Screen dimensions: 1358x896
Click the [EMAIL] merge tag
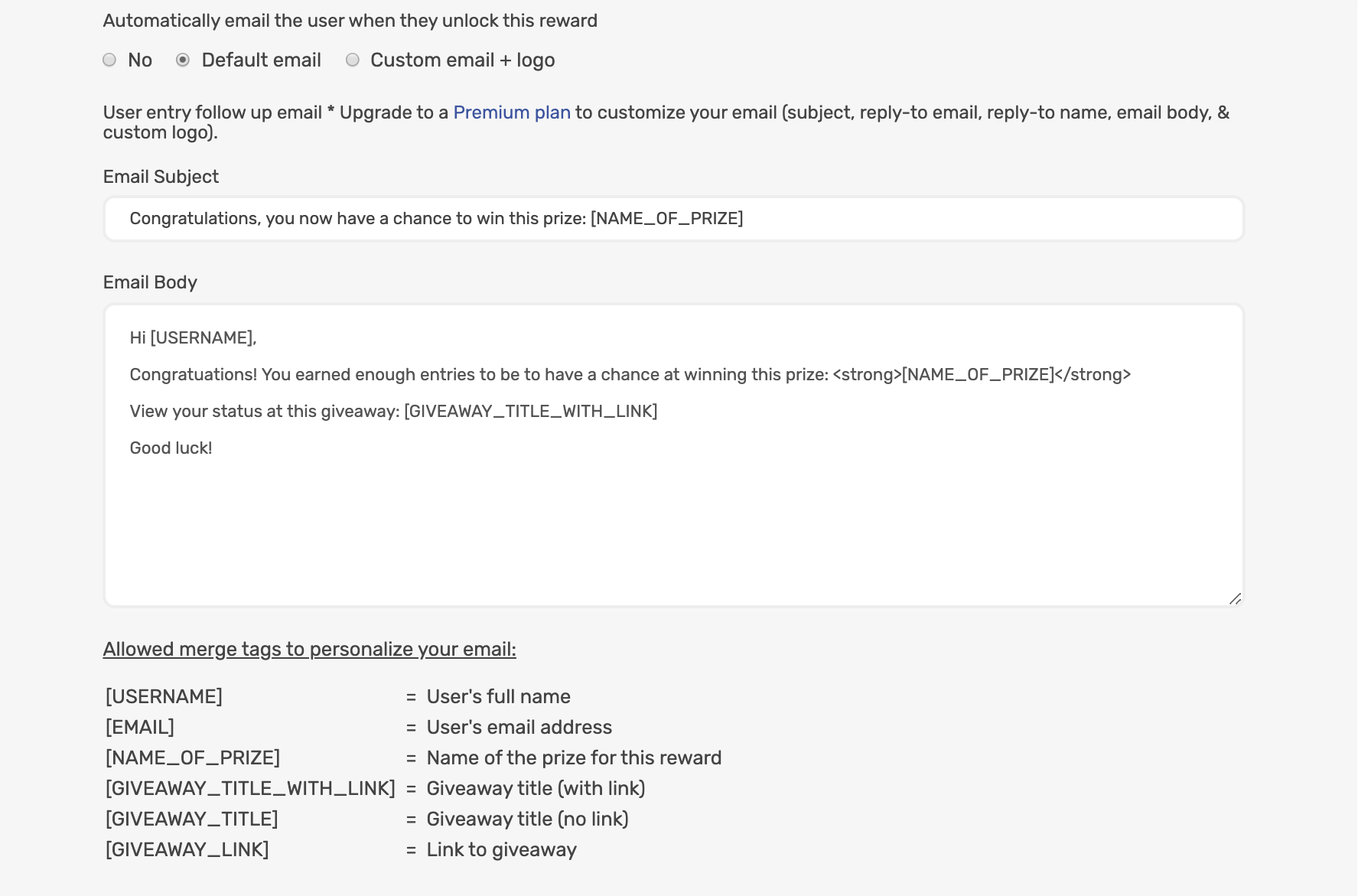140,727
